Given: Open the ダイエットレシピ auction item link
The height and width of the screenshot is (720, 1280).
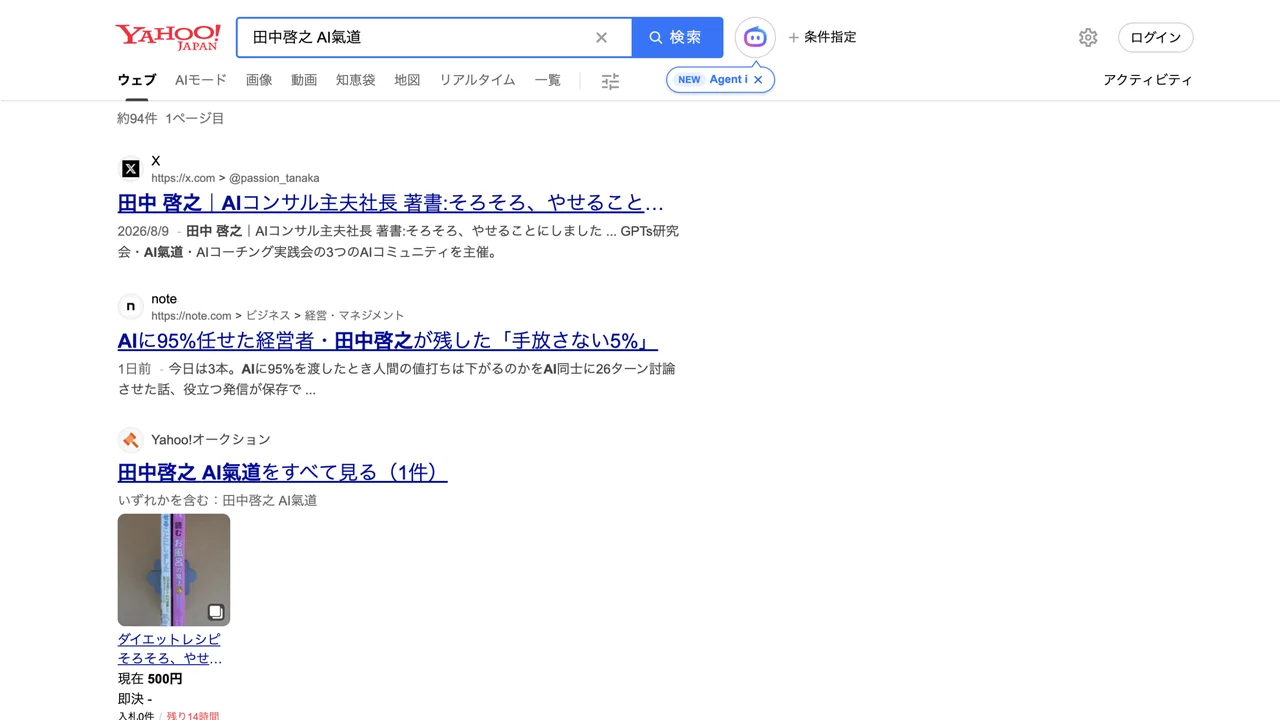Looking at the screenshot, I should click(170, 649).
